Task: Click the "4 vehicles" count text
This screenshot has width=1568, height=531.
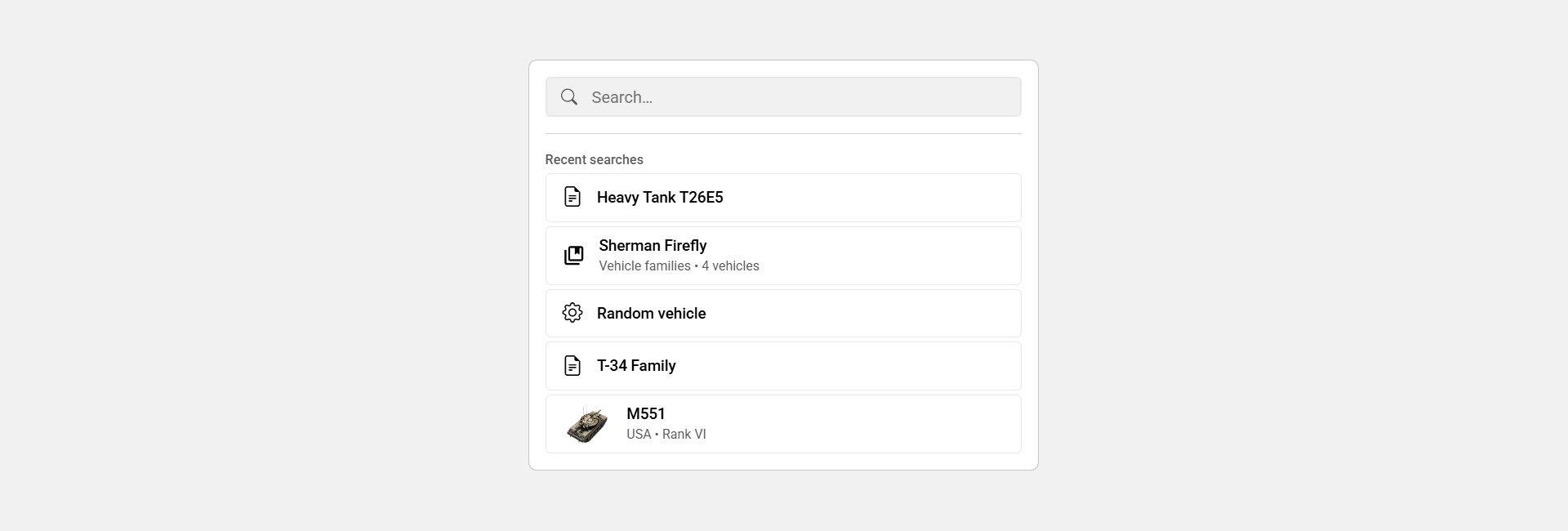Action: pyautogui.click(x=730, y=266)
